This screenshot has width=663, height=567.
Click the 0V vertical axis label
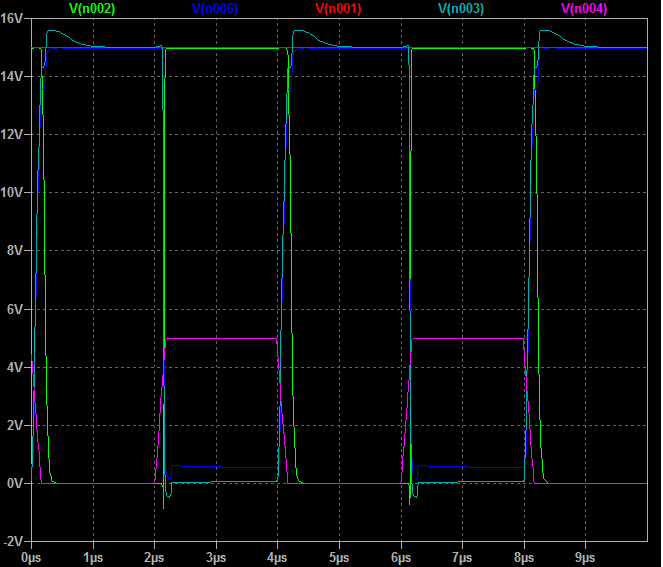point(15,483)
